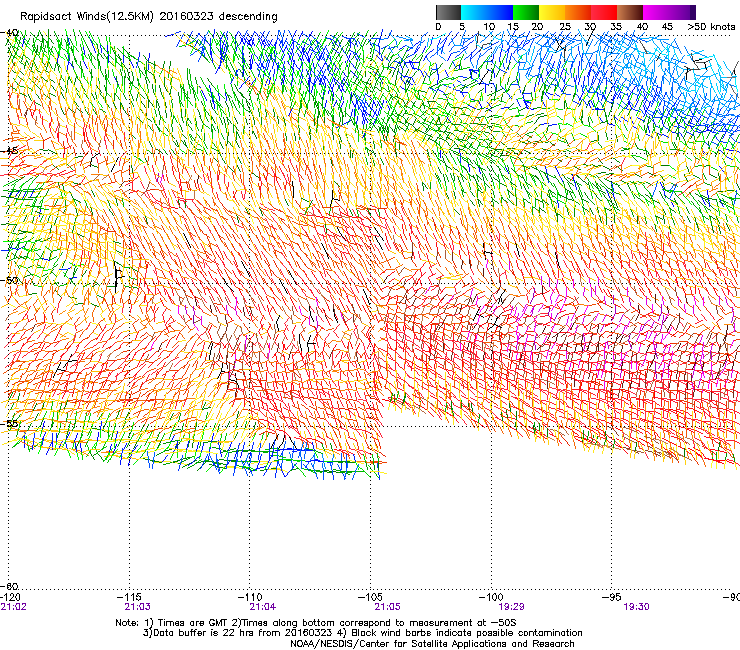Click the '40' label under the color legend
This screenshot has height=650, width=740.
(x=642, y=27)
